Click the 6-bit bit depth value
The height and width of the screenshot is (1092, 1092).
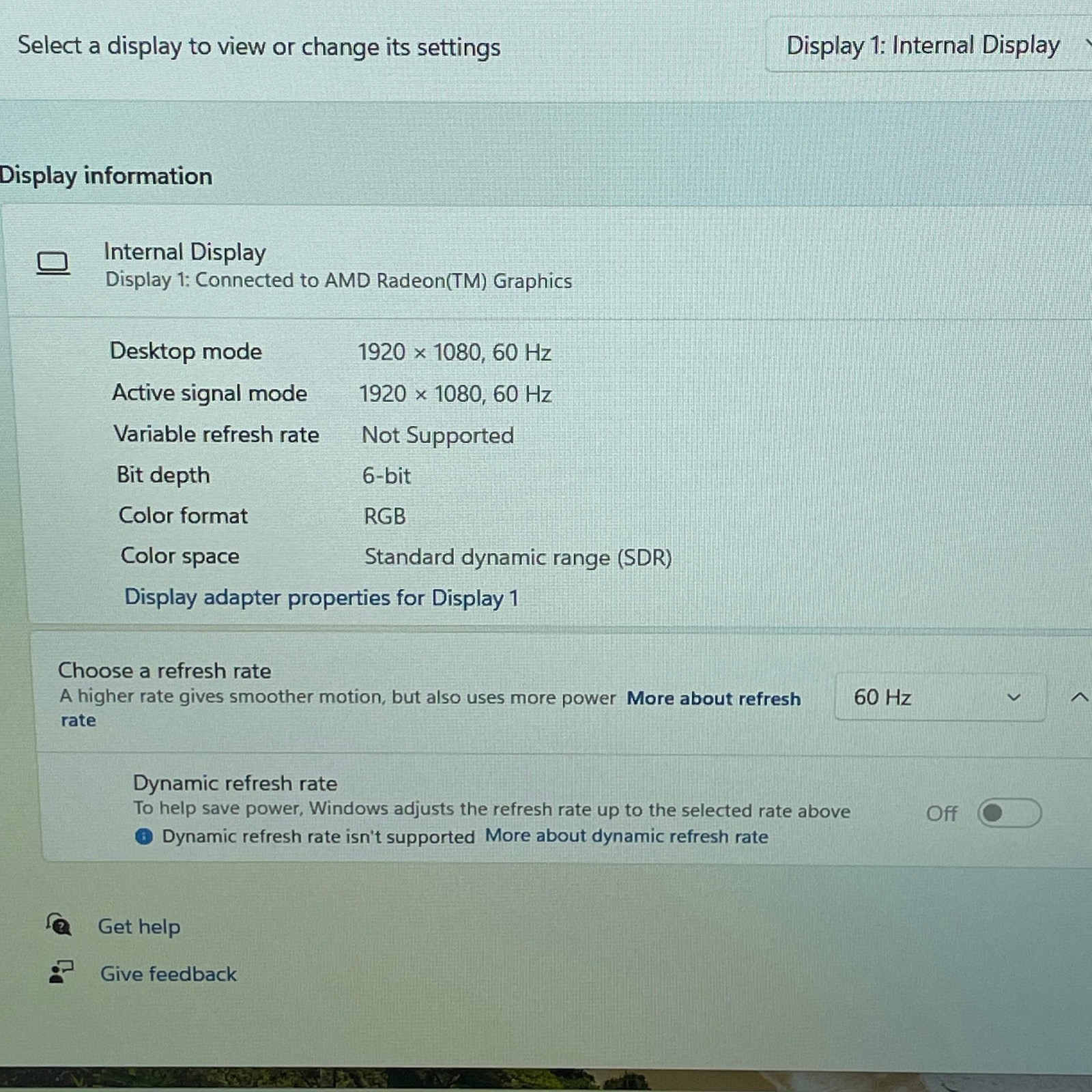point(386,476)
